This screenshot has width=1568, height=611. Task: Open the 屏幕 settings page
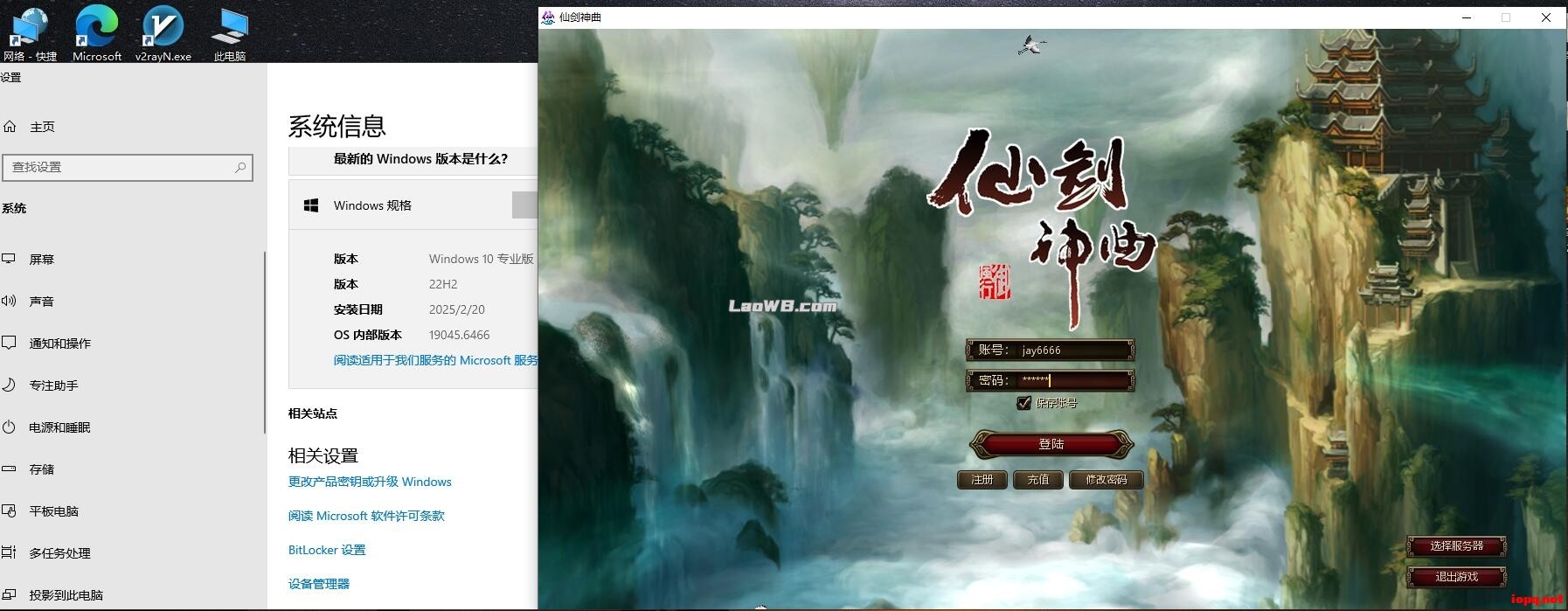tap(41, 260)
